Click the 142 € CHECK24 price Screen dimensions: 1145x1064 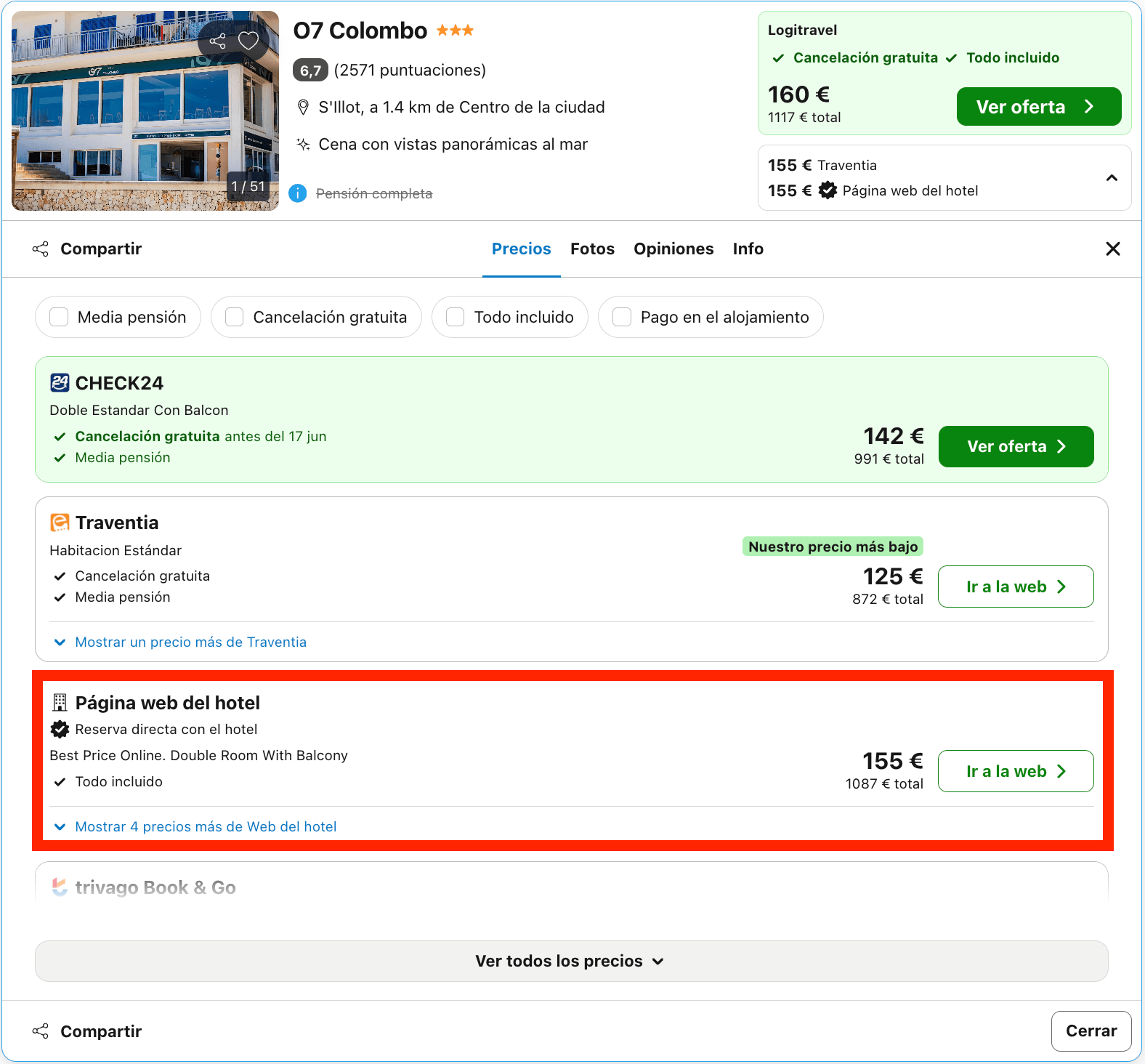[894, 436]
